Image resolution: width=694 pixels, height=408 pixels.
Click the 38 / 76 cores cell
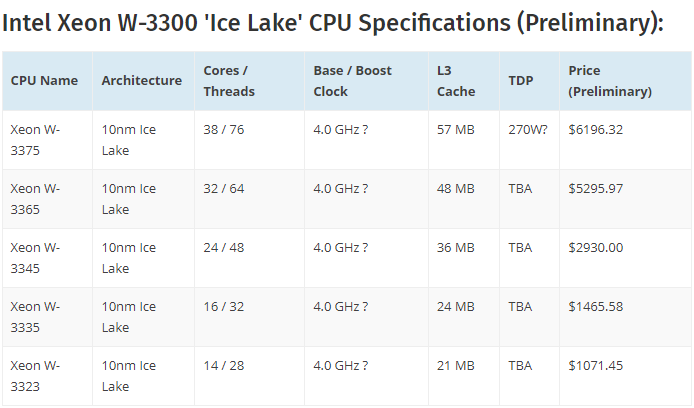tap(225, 129)
